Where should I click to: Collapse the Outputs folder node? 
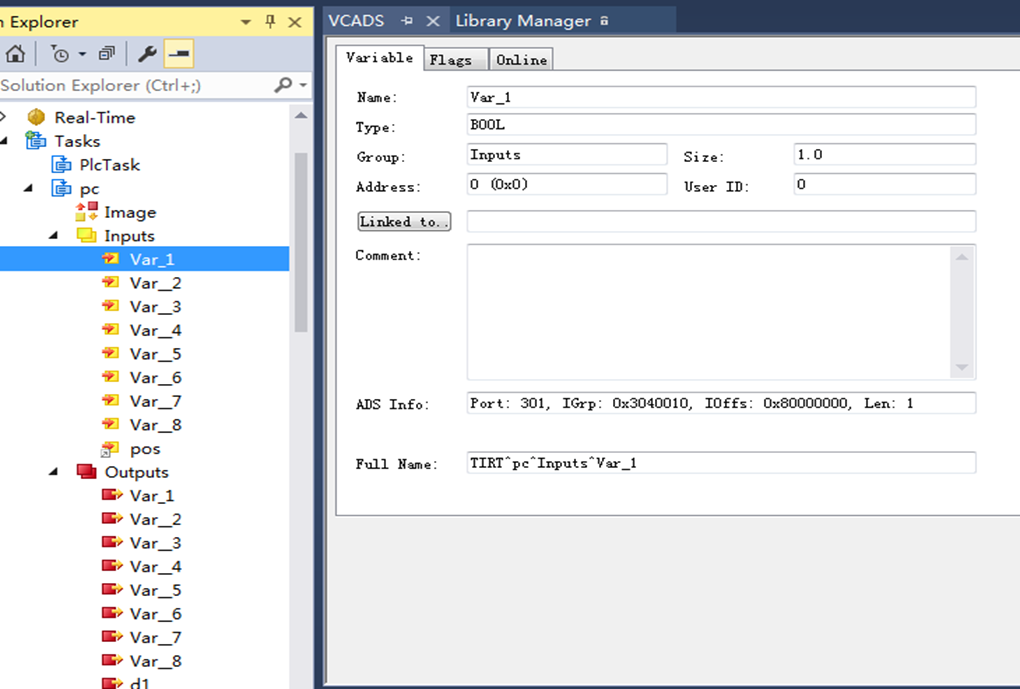pos(55,472)
